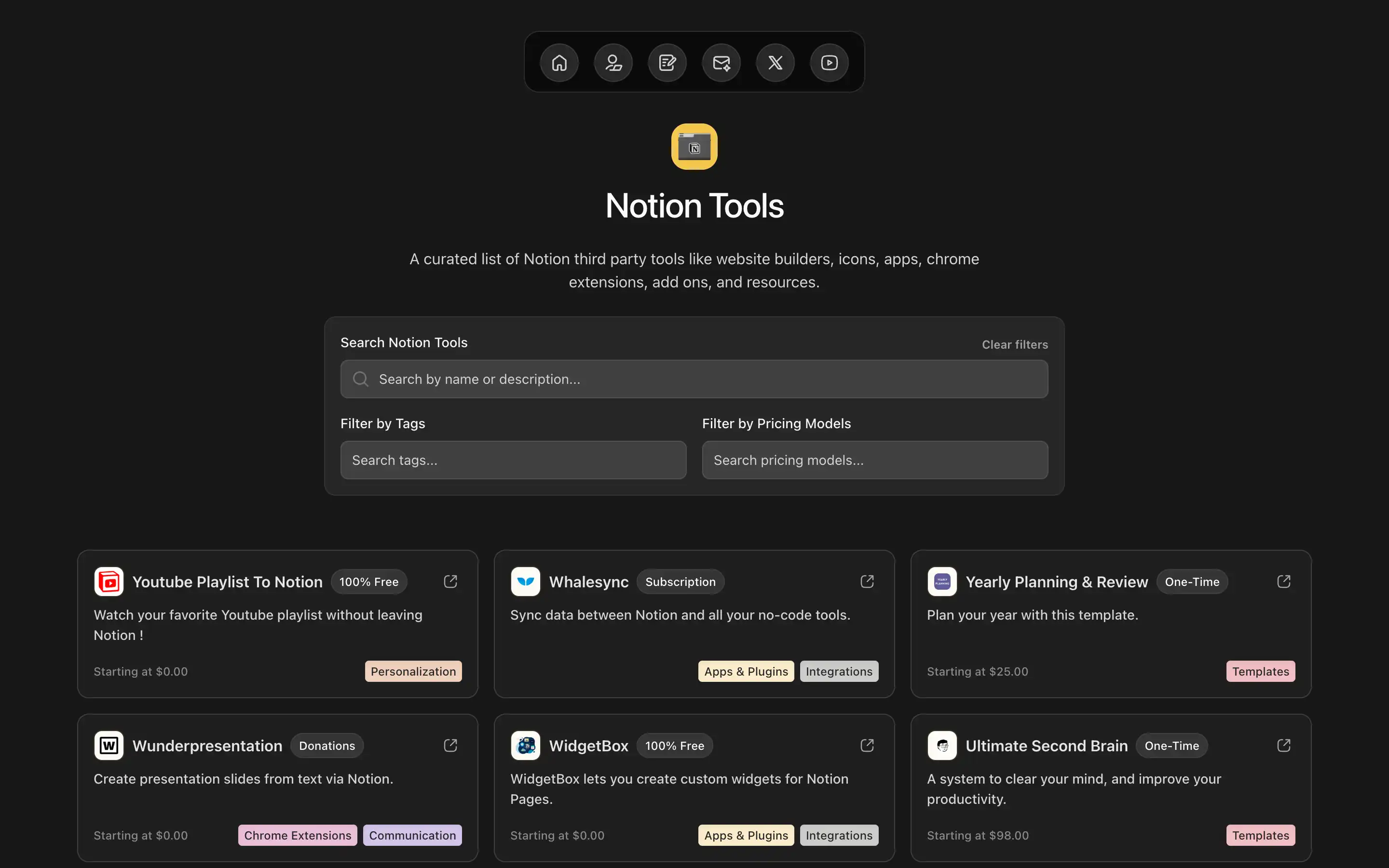Select Integrations tag on Whalesync card
Image resolution: width=1389 pixels, height=868 pixels.
pyautogui.click(x=839, y=671)
